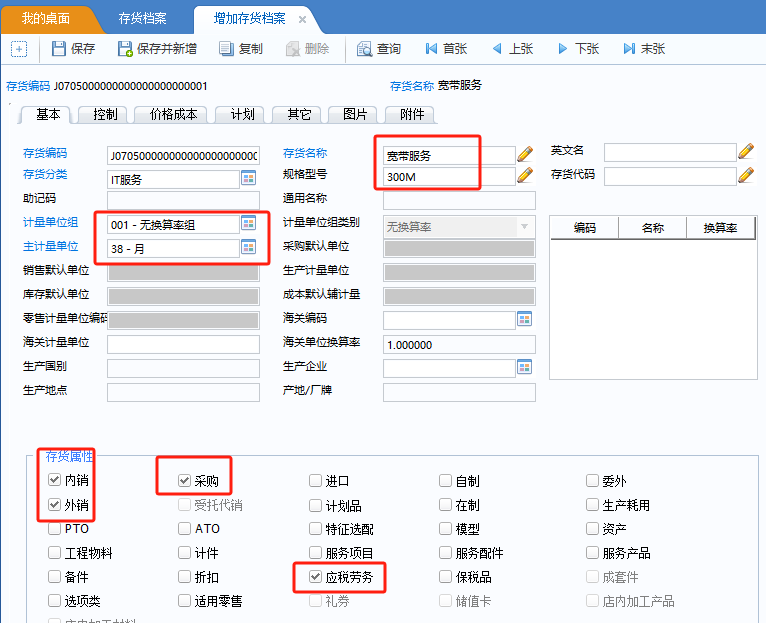Switch to the 控制 tab
Image resolution: width=766 pixels, height=623 pixels.
click(x=104, y=115)
